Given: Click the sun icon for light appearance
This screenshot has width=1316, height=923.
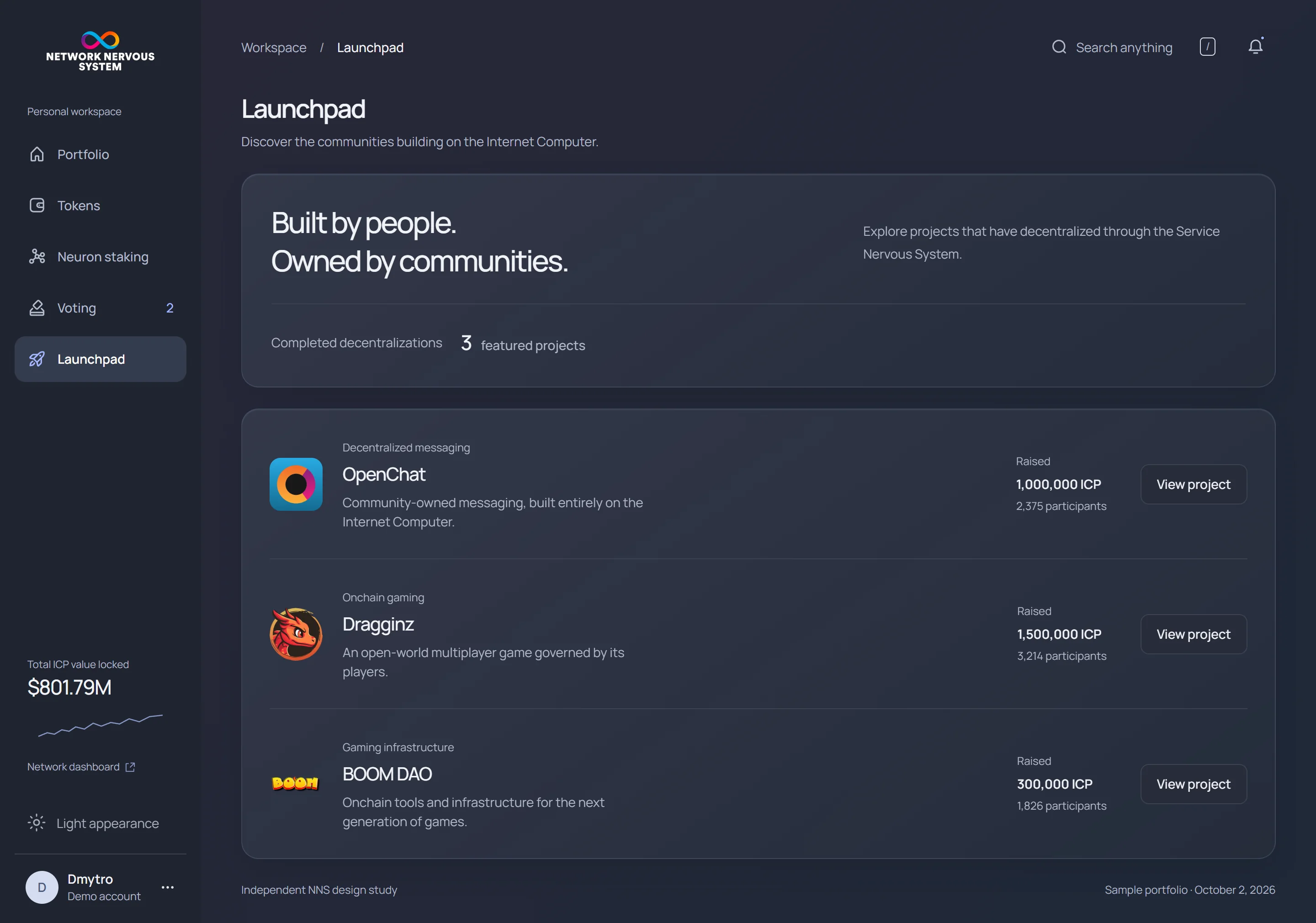Looking at the screenshot, I should tap(36, 822).
